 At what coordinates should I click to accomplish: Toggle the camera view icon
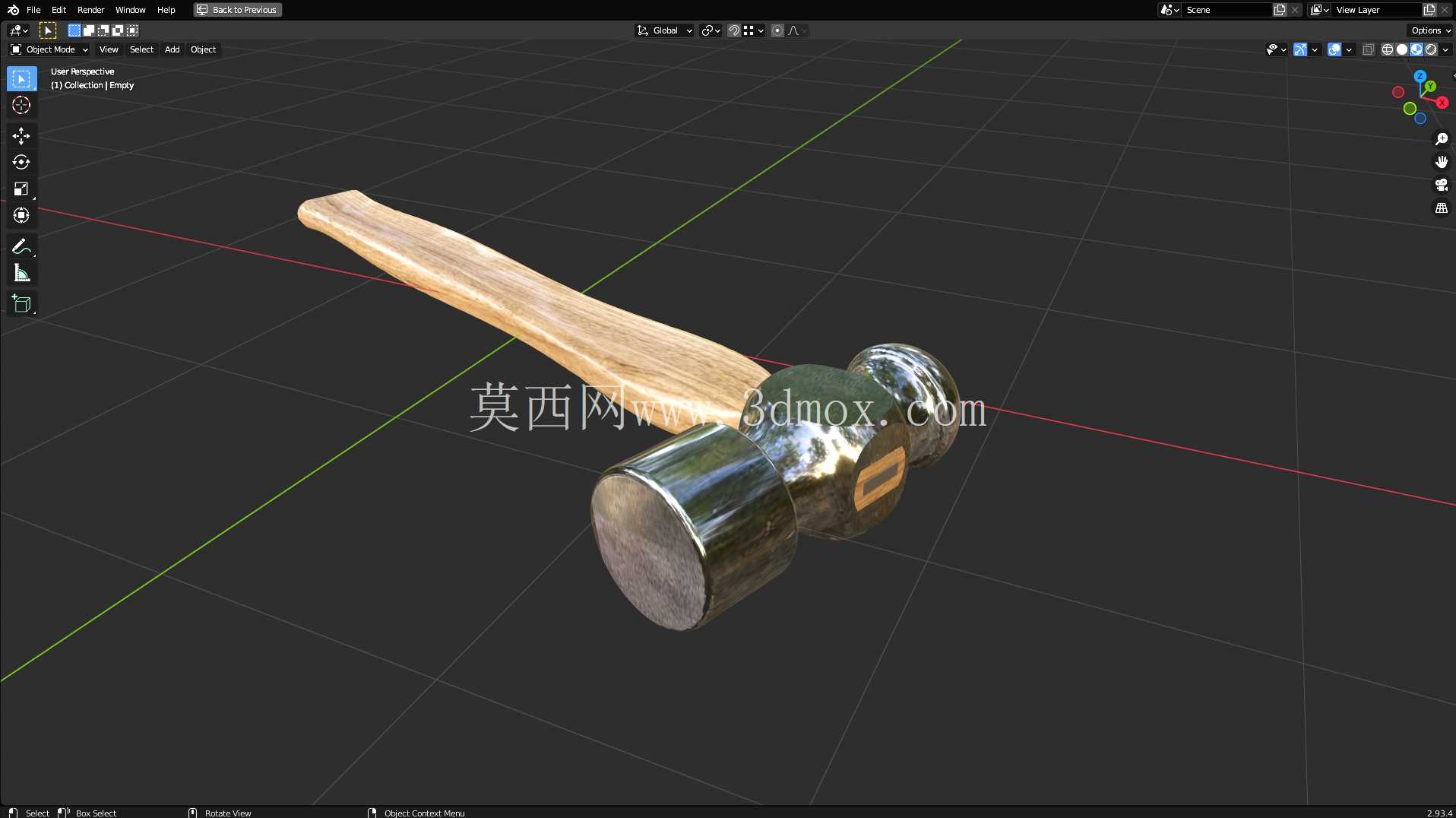pyautogui.click(x=1441, y=185)
